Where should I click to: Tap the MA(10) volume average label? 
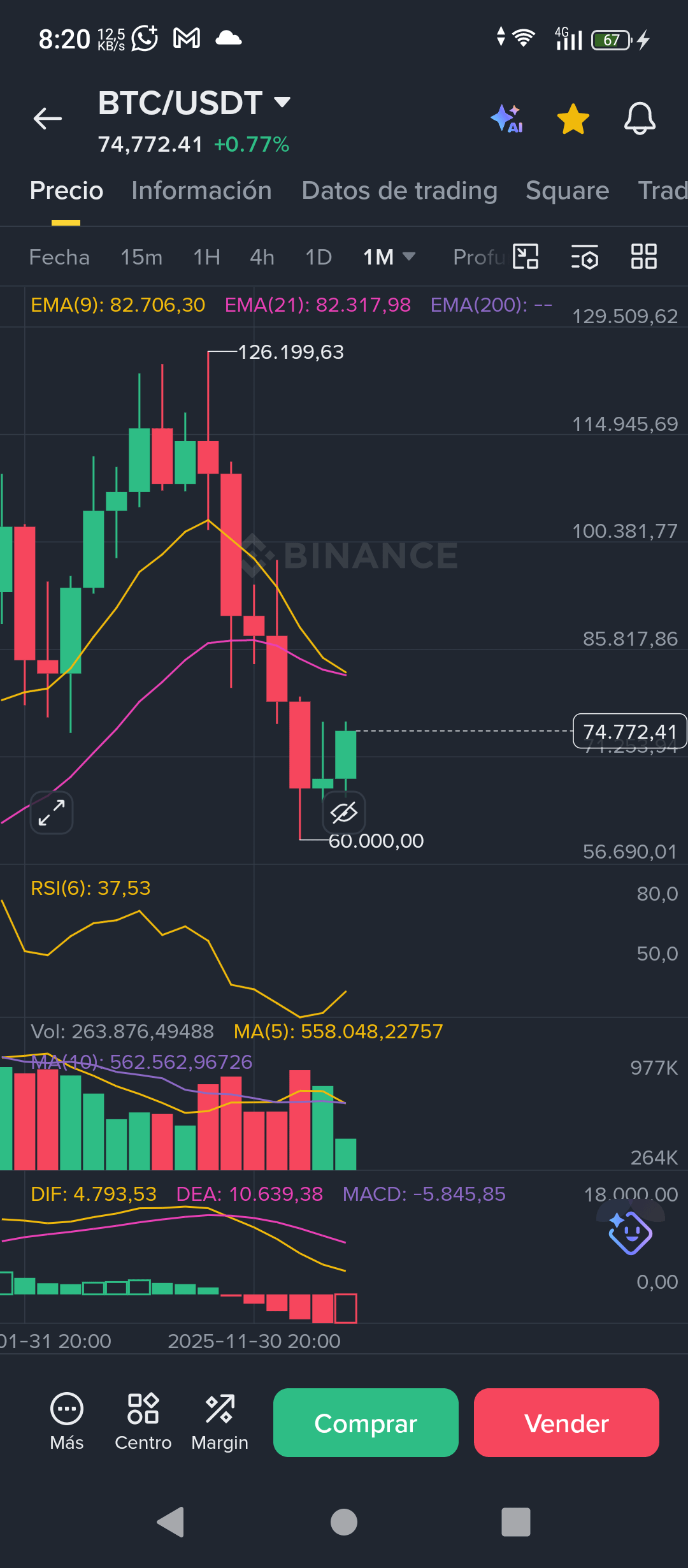click(141, 1062)
